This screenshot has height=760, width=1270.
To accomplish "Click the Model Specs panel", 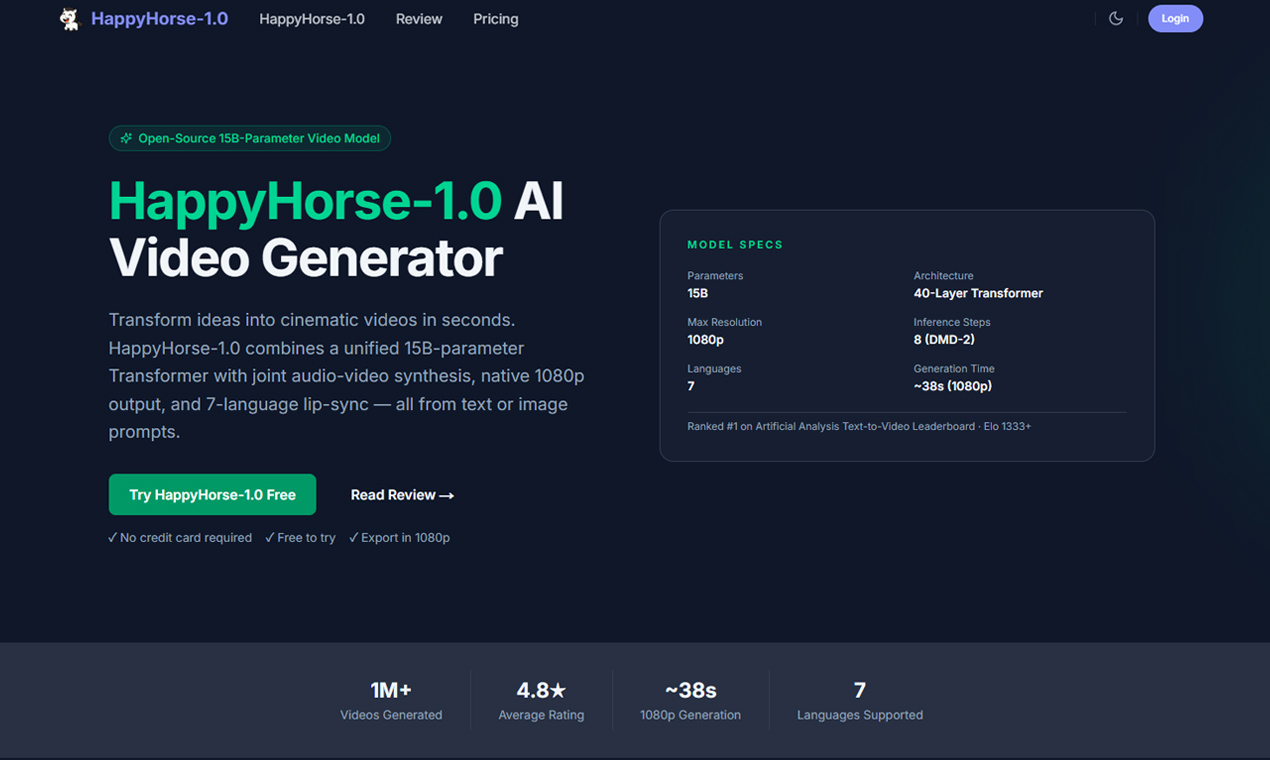I will (906, 335).
